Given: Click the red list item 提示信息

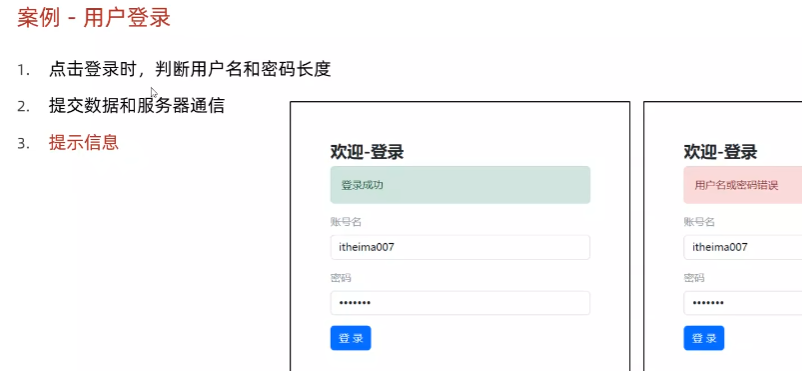Looking at the screenshot, I should (84, 142).
